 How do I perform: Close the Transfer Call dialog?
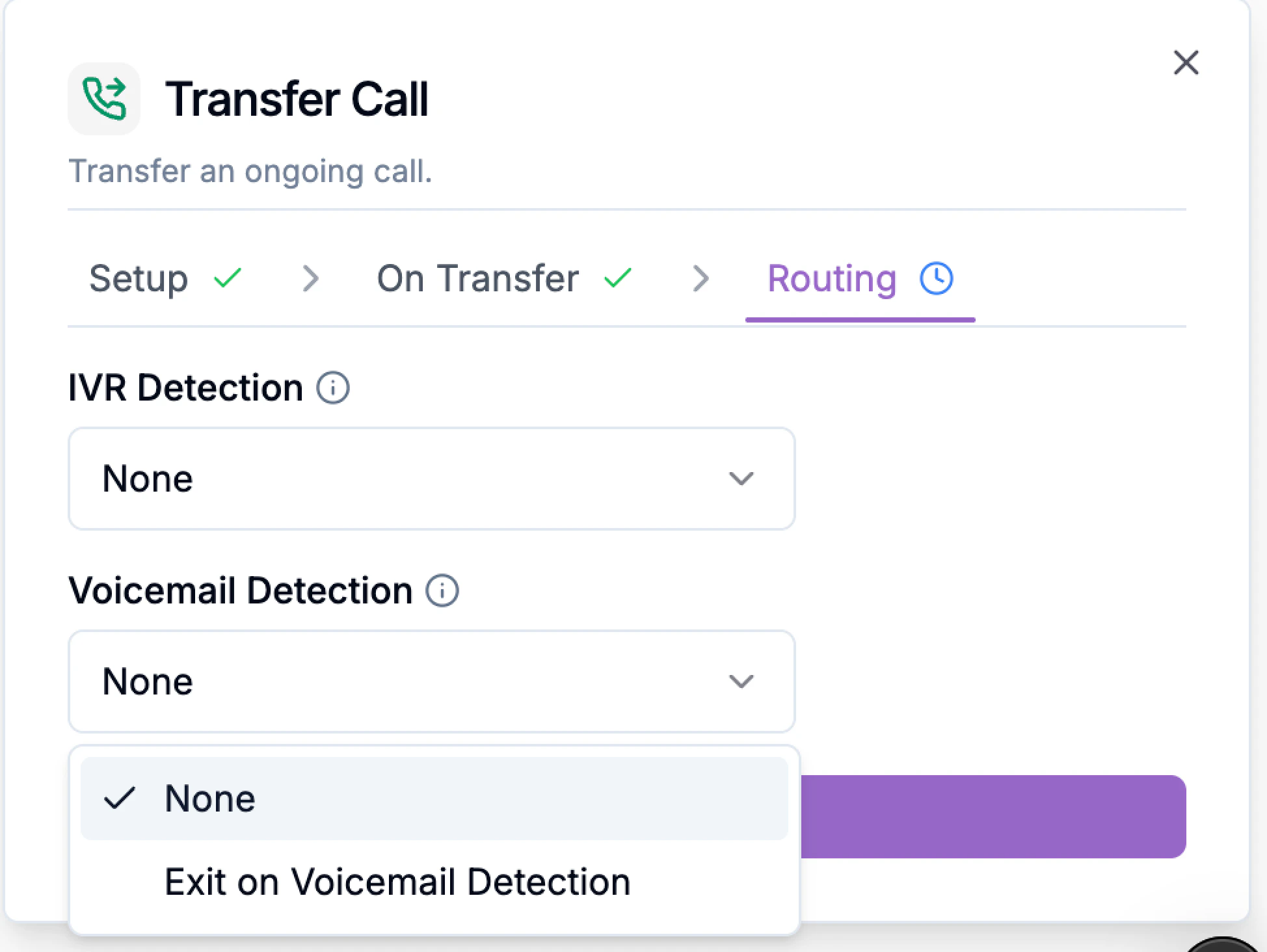[x=1185, y=62]
